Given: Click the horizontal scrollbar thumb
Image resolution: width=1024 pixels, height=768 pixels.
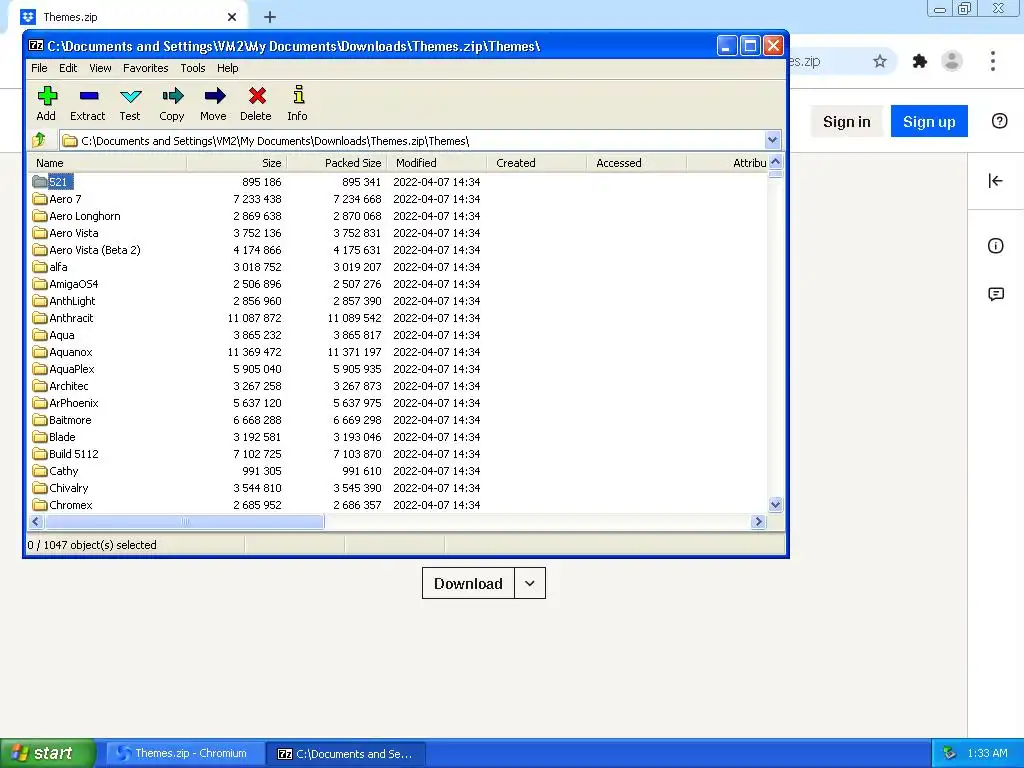Looking at the screenshot, I should click(184, 521).
